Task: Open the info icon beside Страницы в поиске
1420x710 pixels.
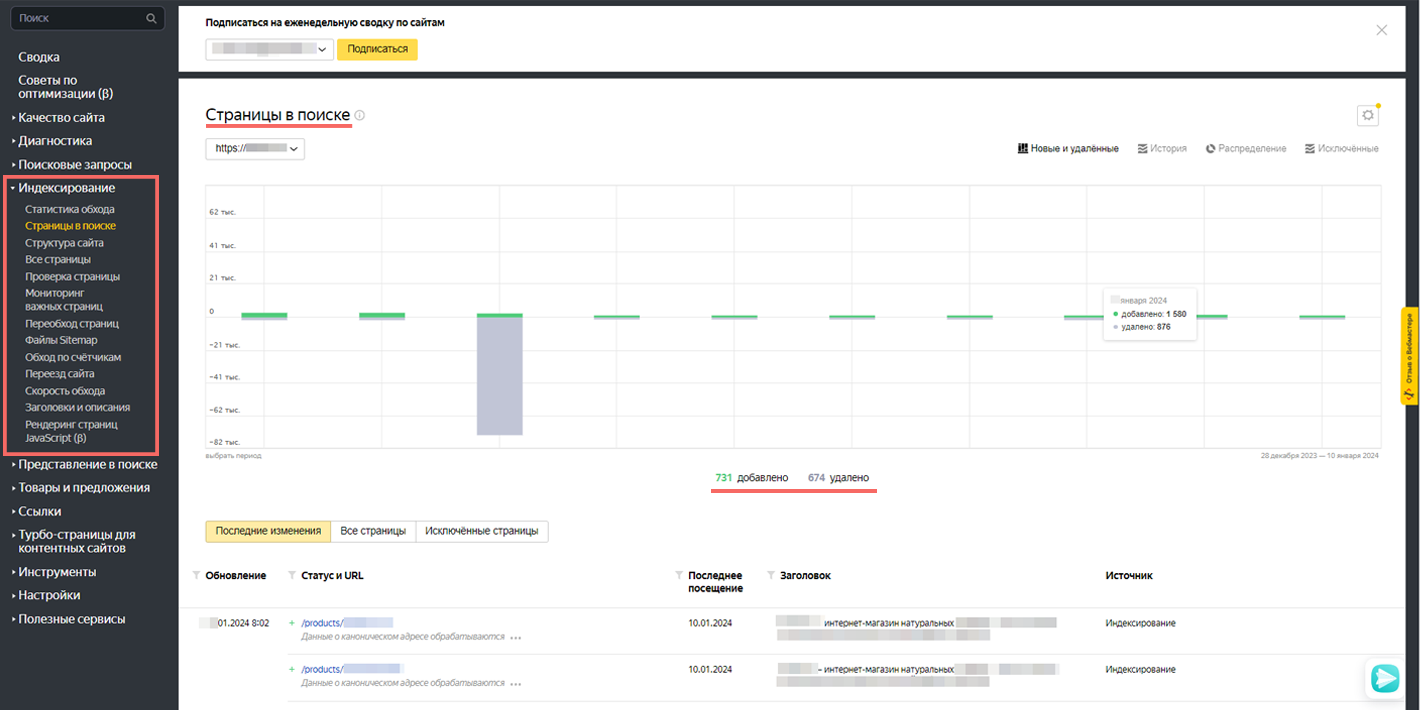Action: (360, 116)
